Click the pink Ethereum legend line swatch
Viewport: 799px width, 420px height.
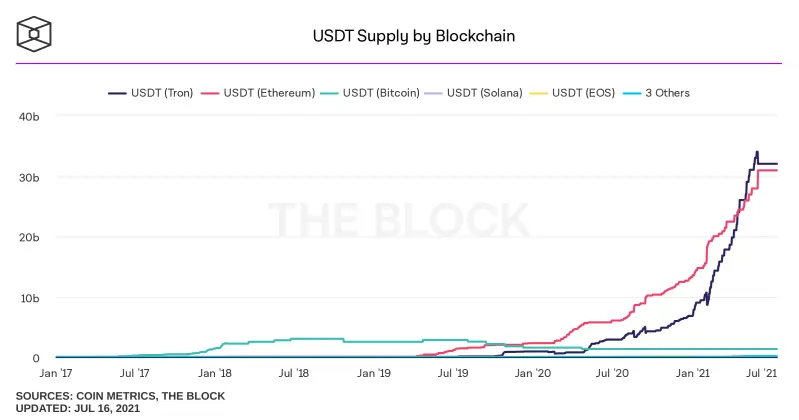coord(210,93)
